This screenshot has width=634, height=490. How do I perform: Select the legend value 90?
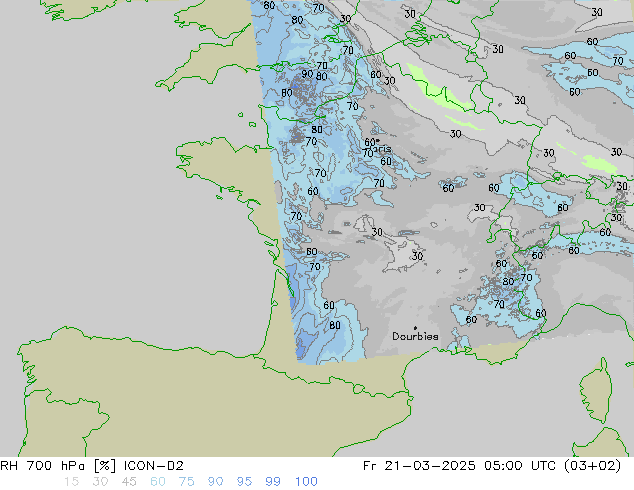(x=215, y=482)
